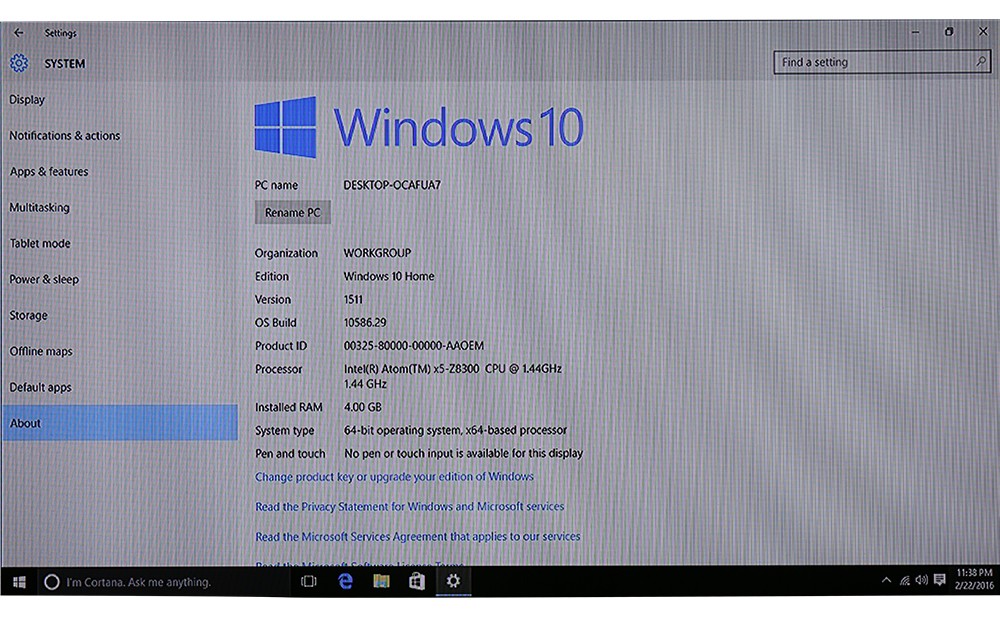
Task: Open the Windows Start menu
Action: [18, 581]
